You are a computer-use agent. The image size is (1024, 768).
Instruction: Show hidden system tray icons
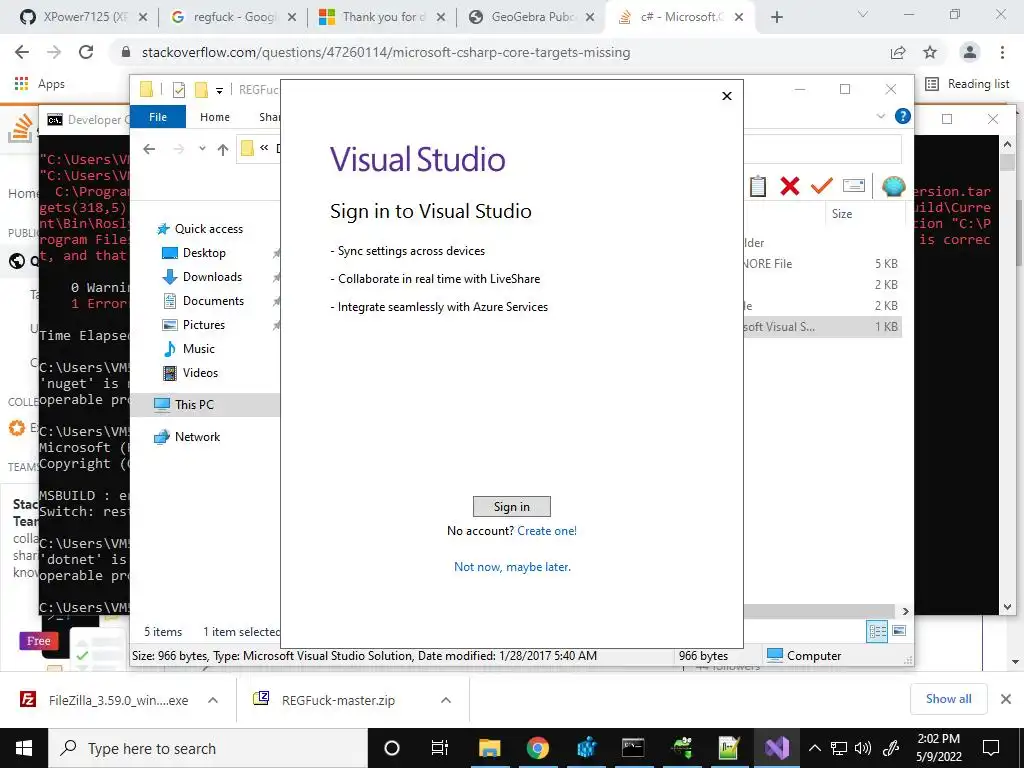[815, 748]
